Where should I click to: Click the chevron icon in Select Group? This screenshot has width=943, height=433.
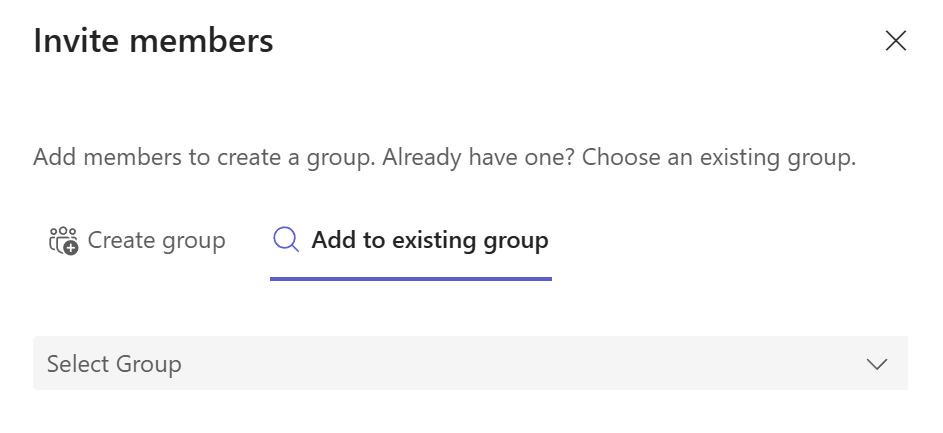pyautogui.click(x=877, y=364)
